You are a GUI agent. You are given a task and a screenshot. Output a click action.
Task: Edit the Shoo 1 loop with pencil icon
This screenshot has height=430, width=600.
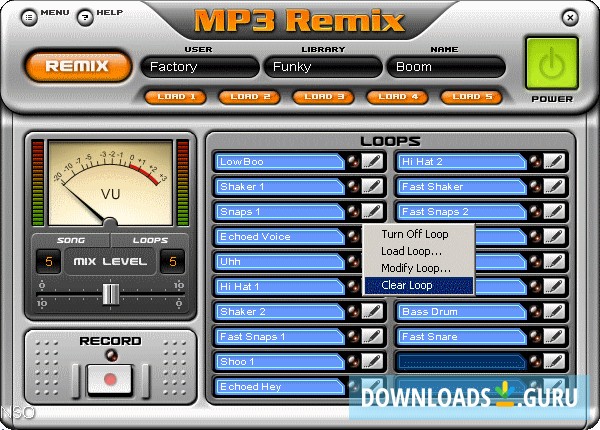[372, 362]
